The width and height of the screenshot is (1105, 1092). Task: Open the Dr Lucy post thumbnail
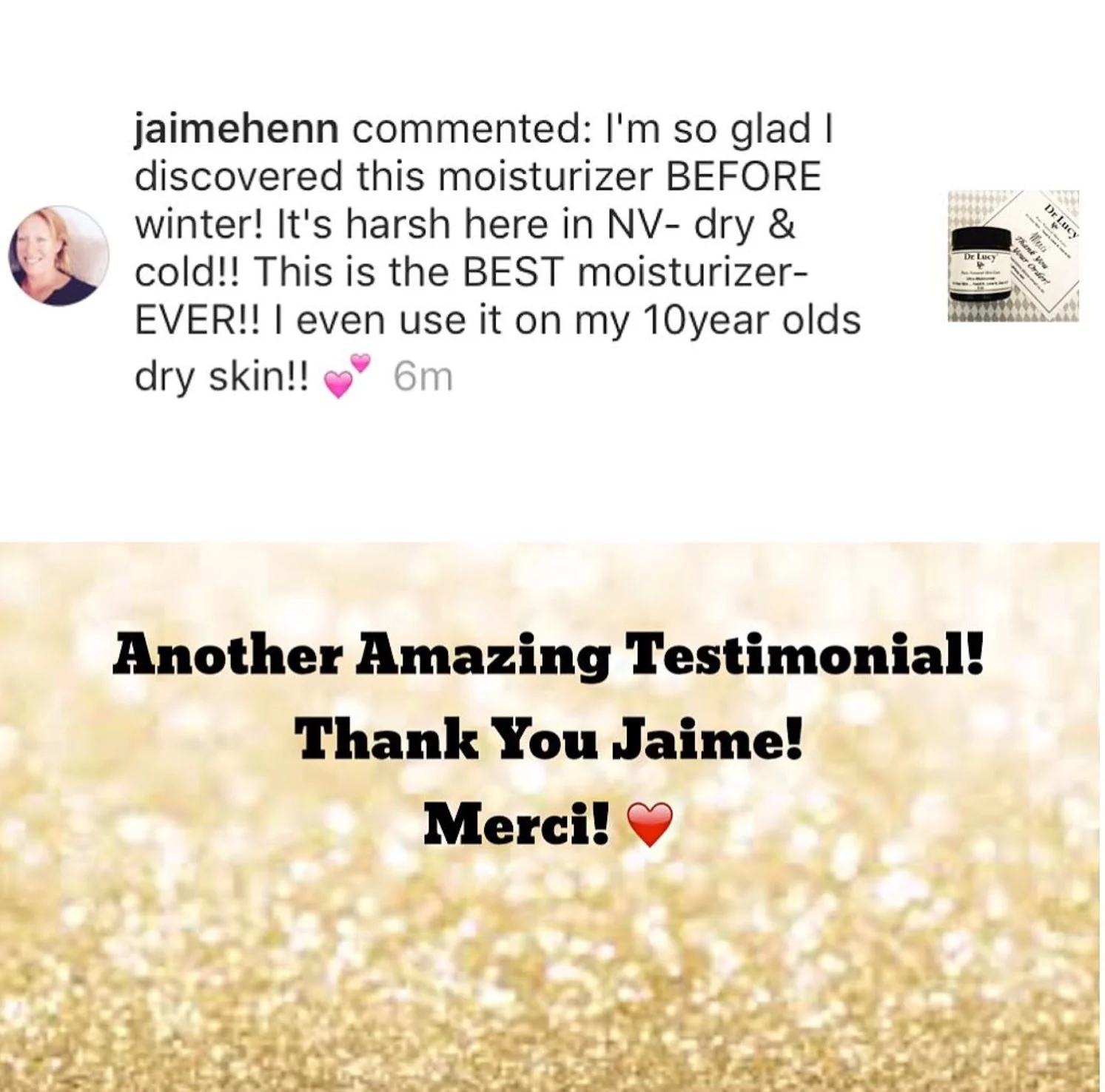tap(1013, 256)
